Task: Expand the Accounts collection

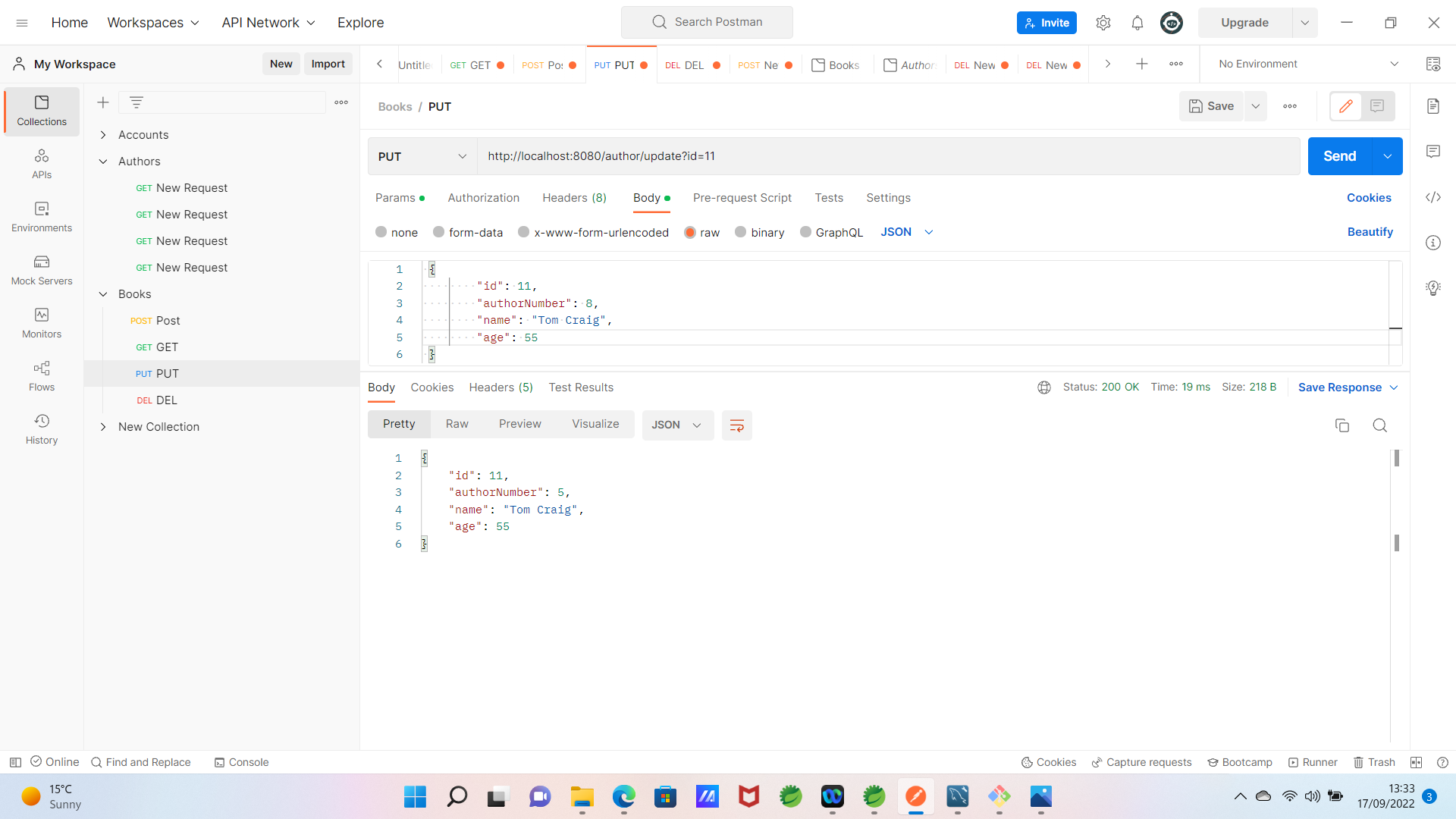Action: point(103,135)
